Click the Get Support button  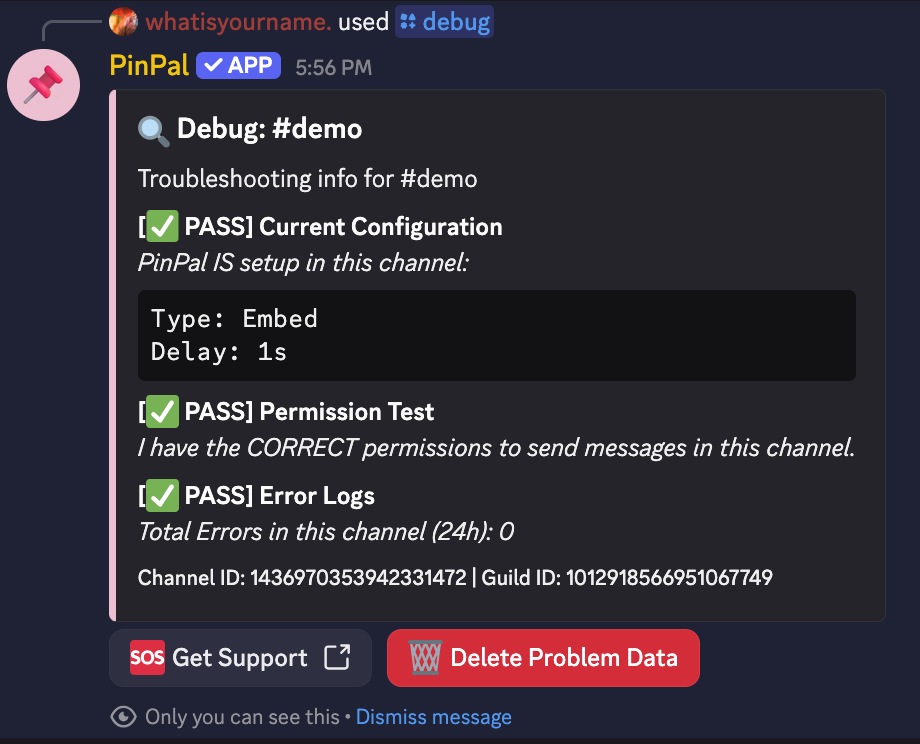[x=240, y=658]
